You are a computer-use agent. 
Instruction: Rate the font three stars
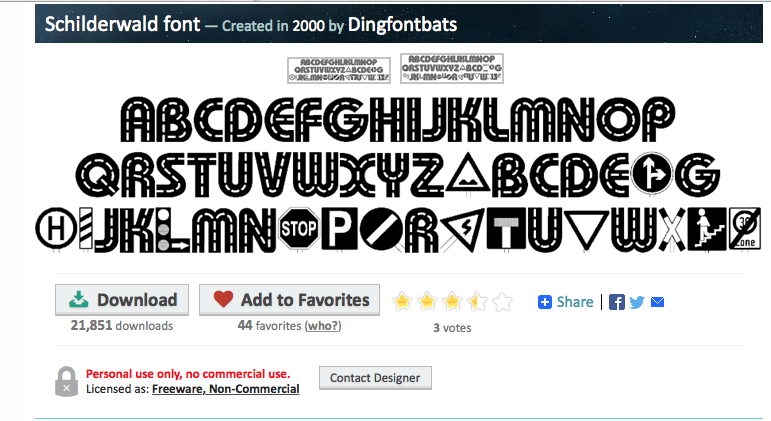(452, 301)
